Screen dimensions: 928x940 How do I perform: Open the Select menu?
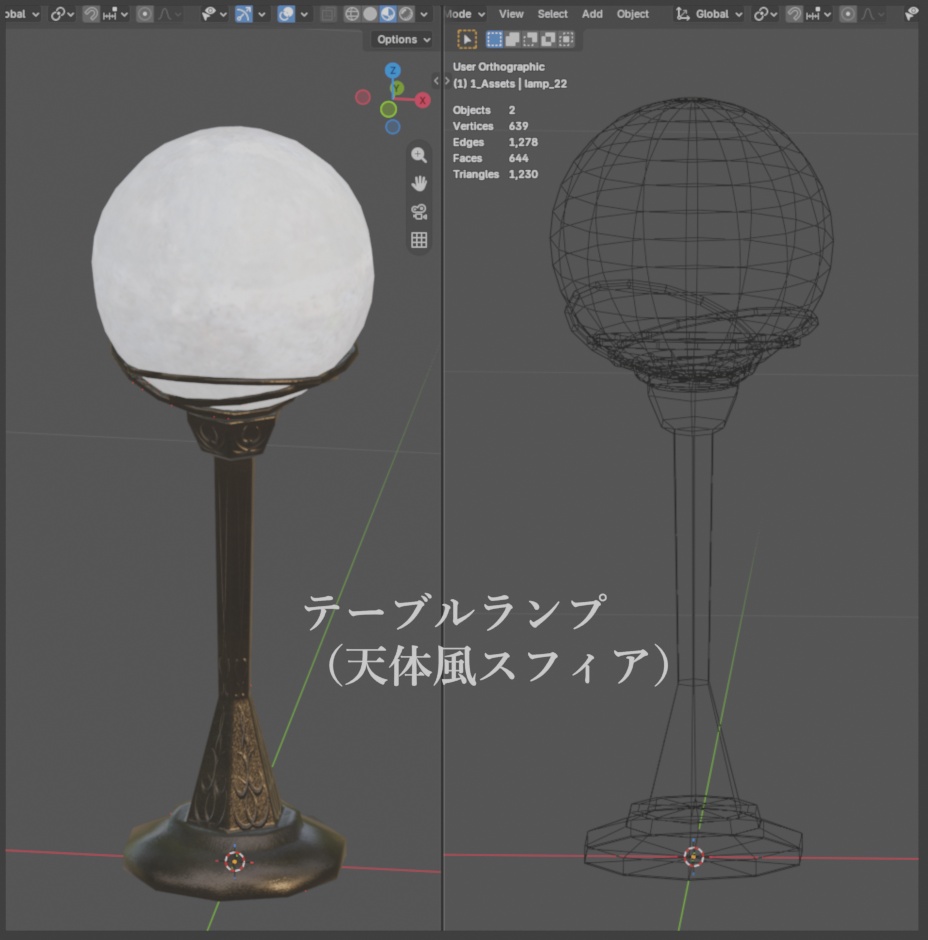click(x=552, y=14)
